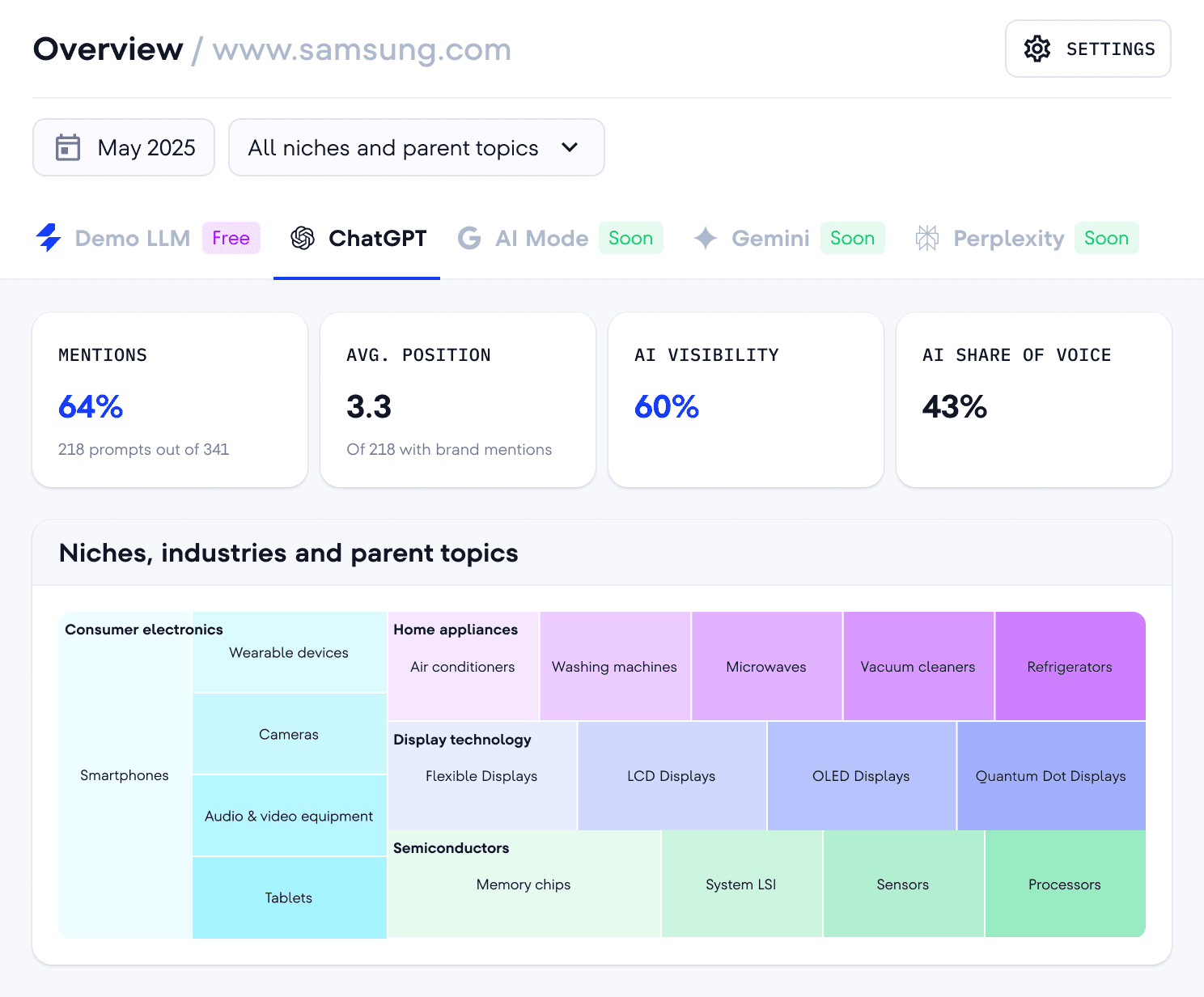Select the Sensors treemap block

[x=904, y=885]
